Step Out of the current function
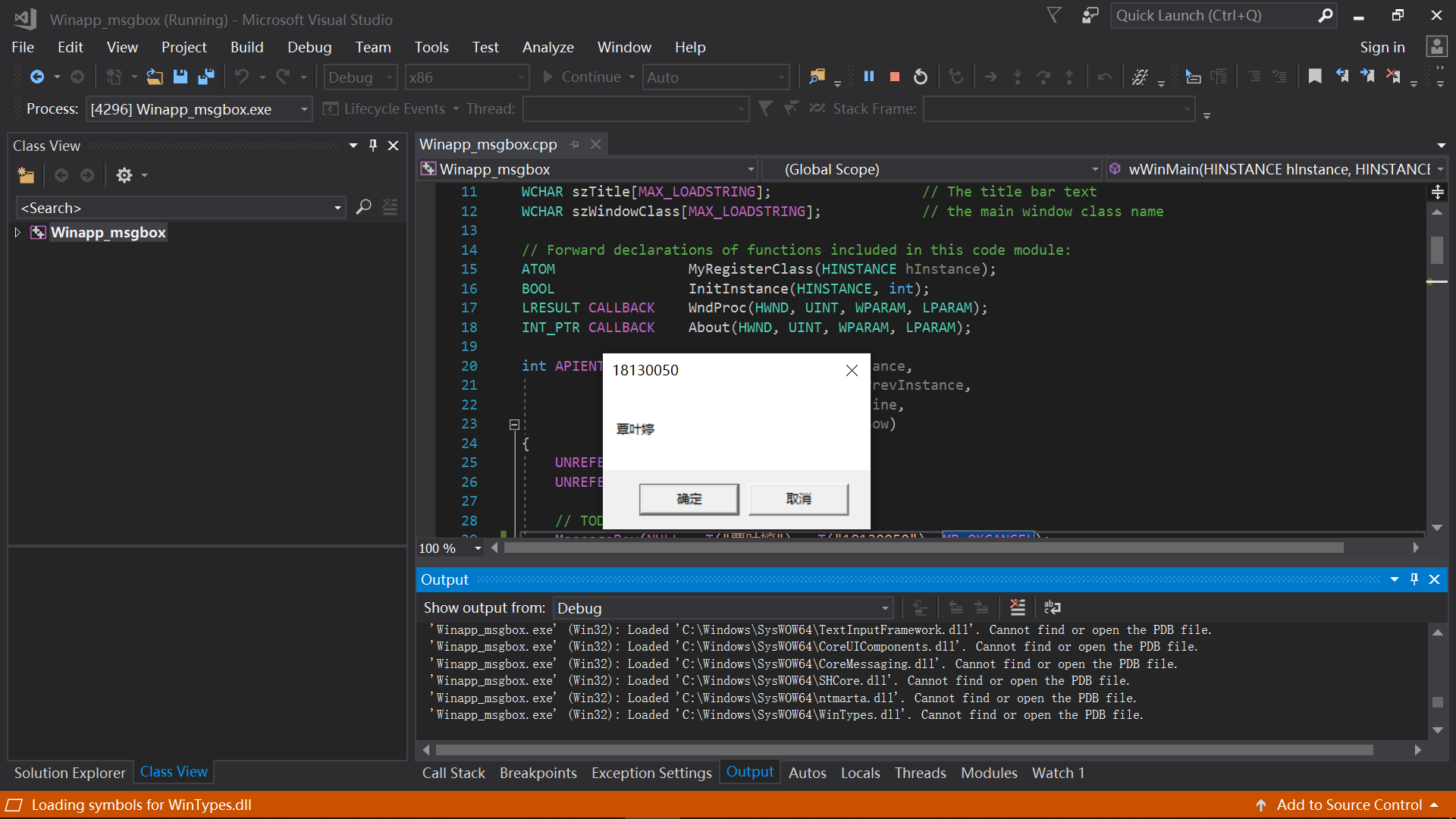1456x819 pixels. point(1069,76)
